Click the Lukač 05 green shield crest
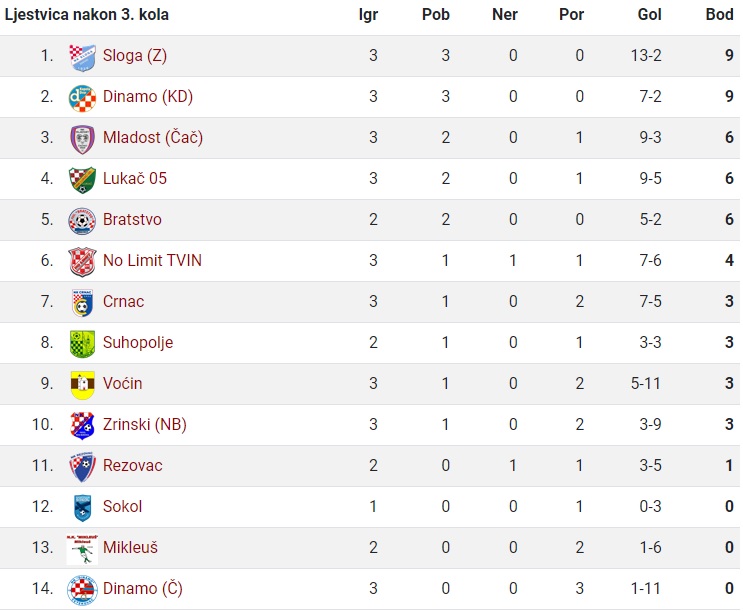Viewport: 743px width, 611px height. [x=82, y=180]
